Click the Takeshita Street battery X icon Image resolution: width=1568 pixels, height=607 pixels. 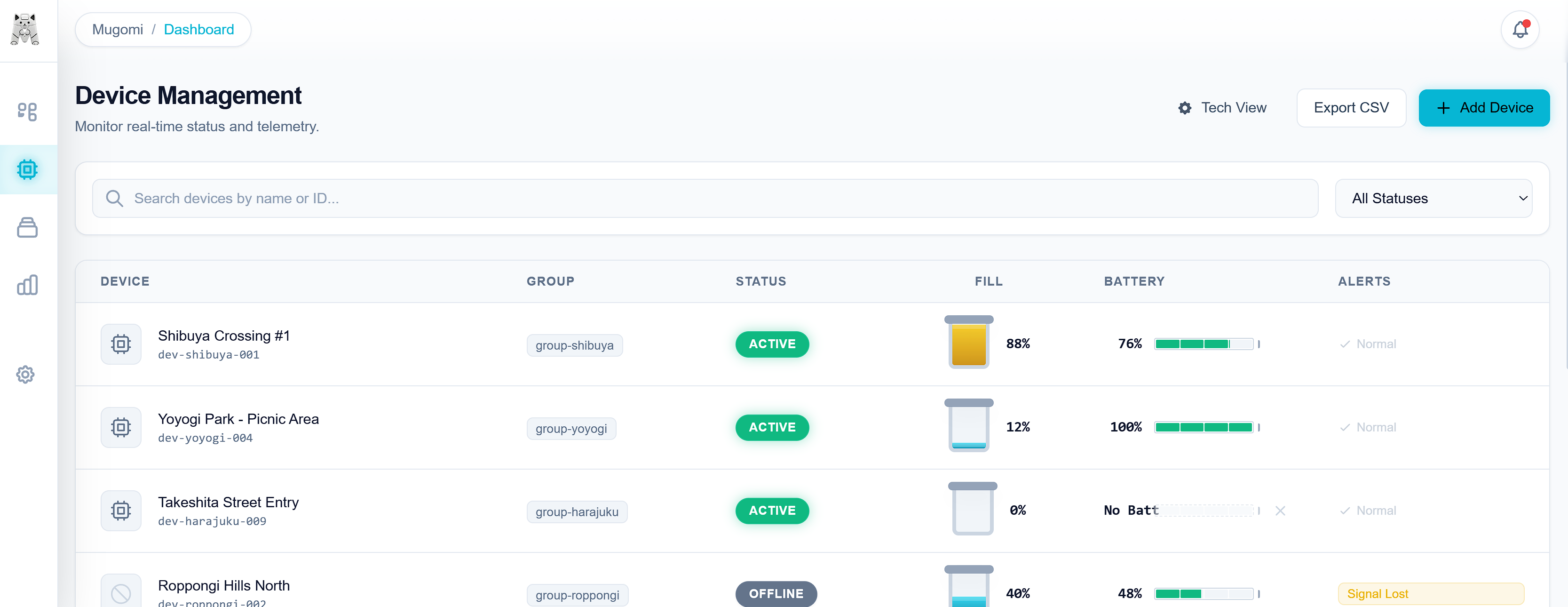click(x=1280, y=511)
